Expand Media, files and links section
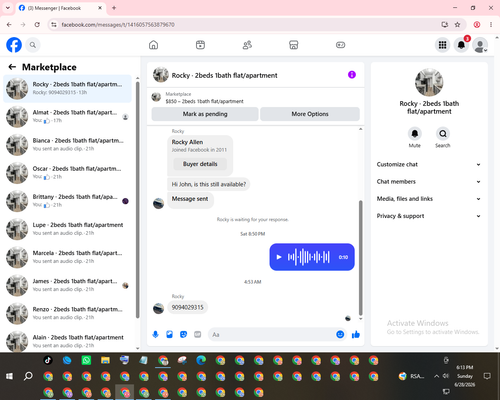Image resolution: width=500 pixels, height=400 pixels. coord(429,199)
